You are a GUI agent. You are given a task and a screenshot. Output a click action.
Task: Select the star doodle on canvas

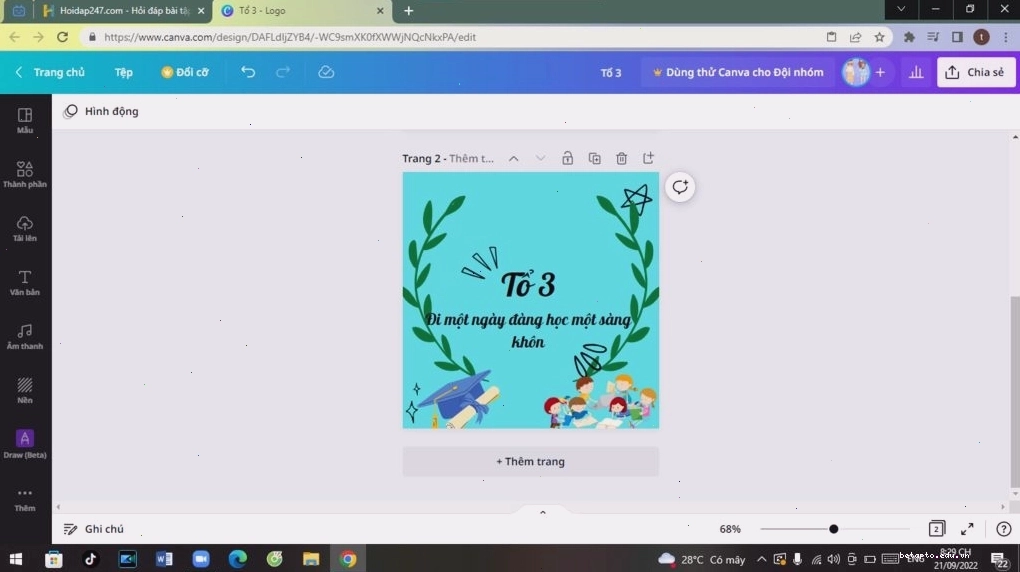point(636,199)
